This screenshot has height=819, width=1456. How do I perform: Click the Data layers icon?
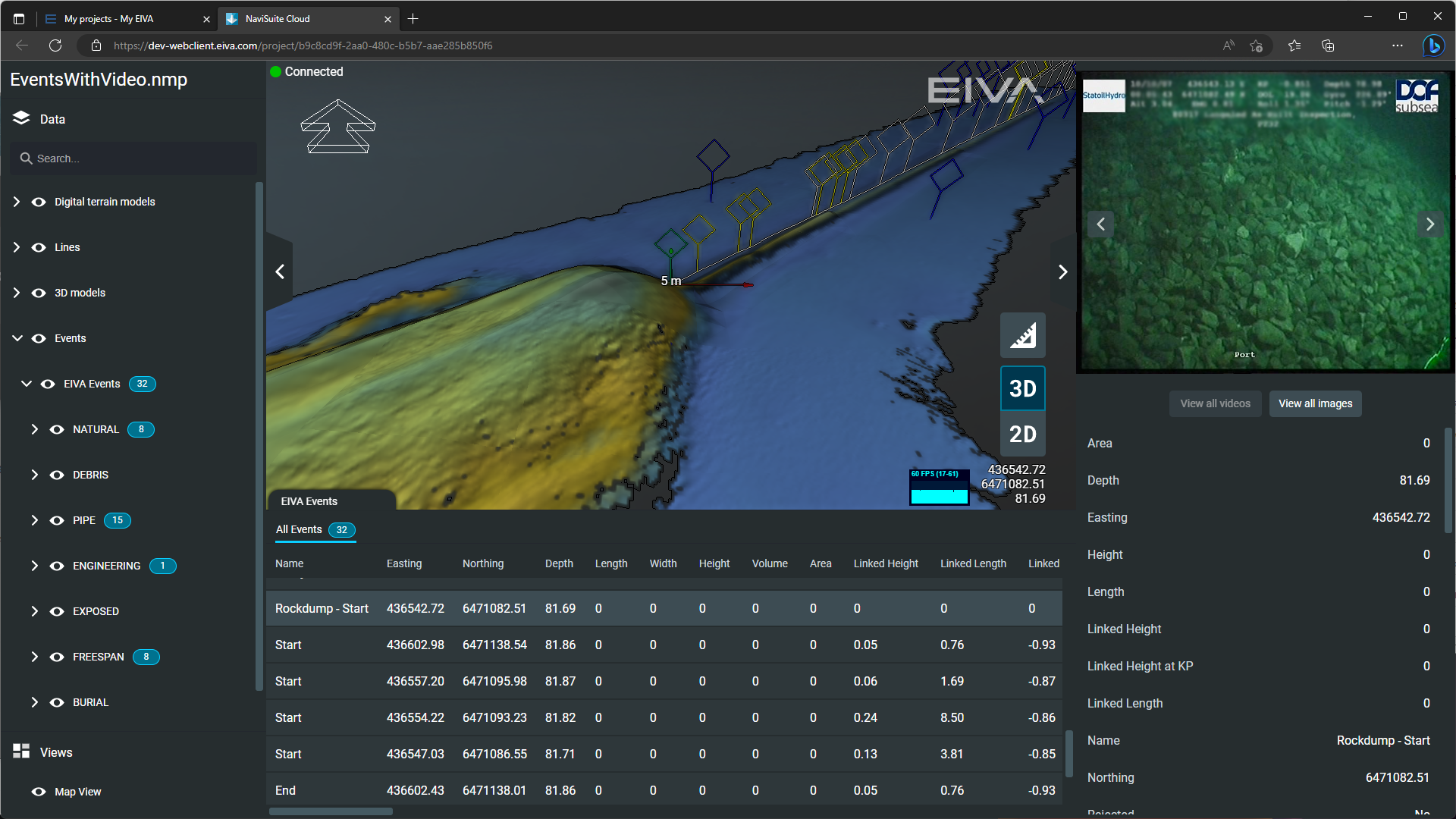tap(21, 118)
